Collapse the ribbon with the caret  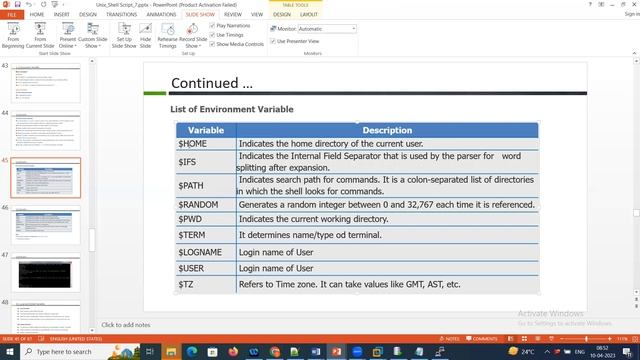point(634,53)
